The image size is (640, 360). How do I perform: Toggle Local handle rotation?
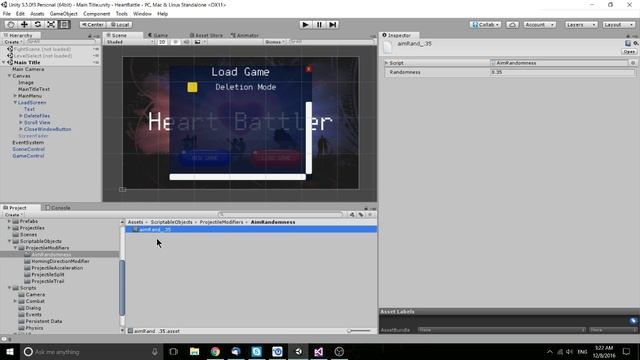[x=120, y=25]
